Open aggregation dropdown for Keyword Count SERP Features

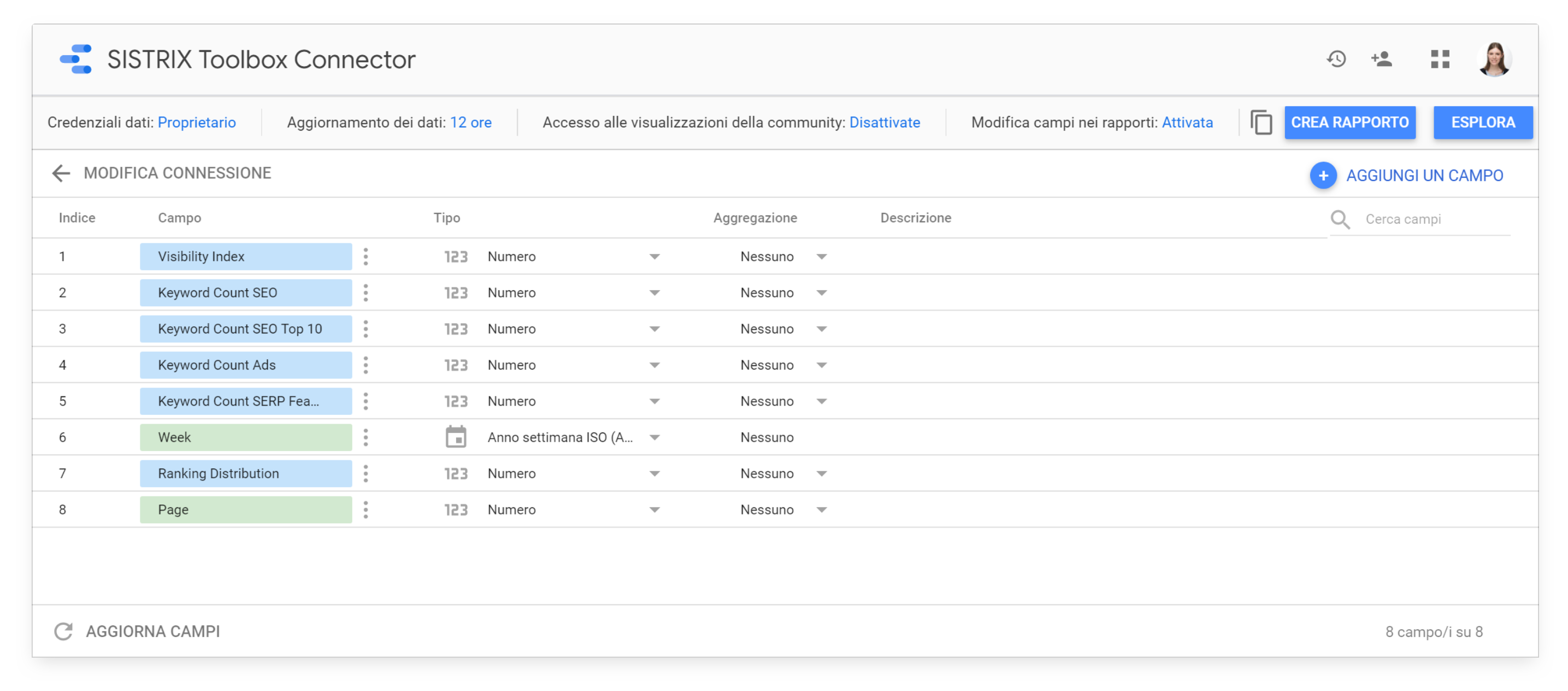821,401
